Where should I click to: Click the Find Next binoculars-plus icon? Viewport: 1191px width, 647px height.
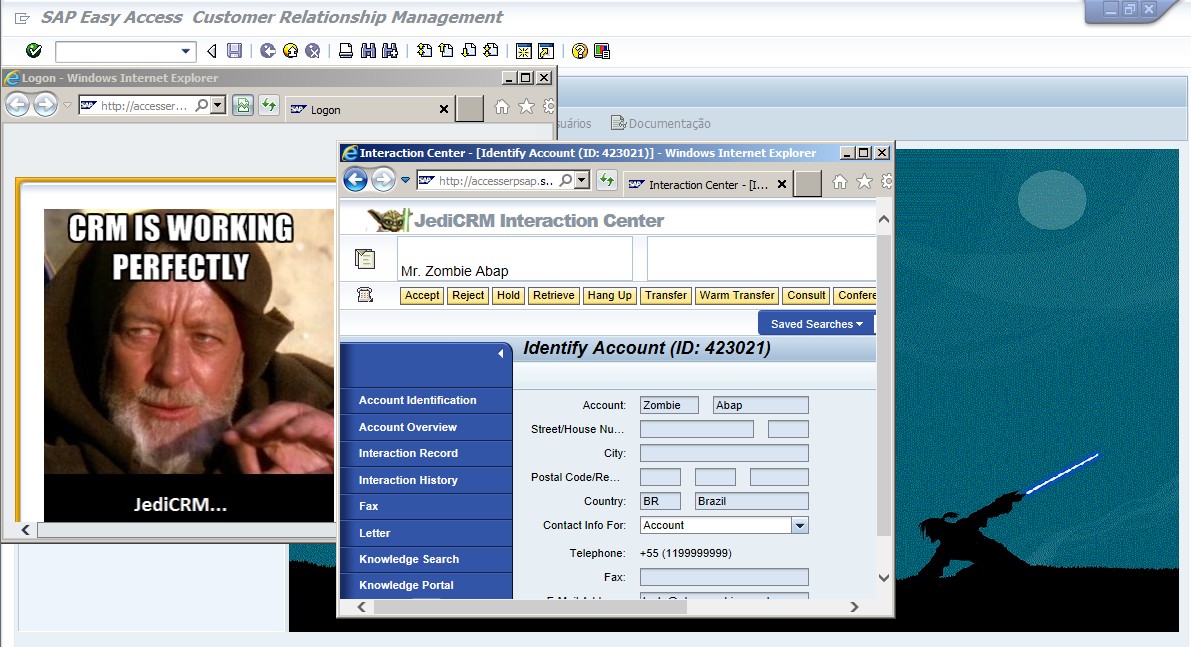[x=390, y=51]
